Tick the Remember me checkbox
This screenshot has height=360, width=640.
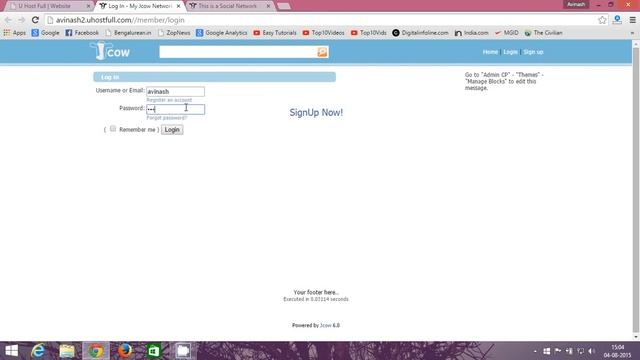coord(113,129)
